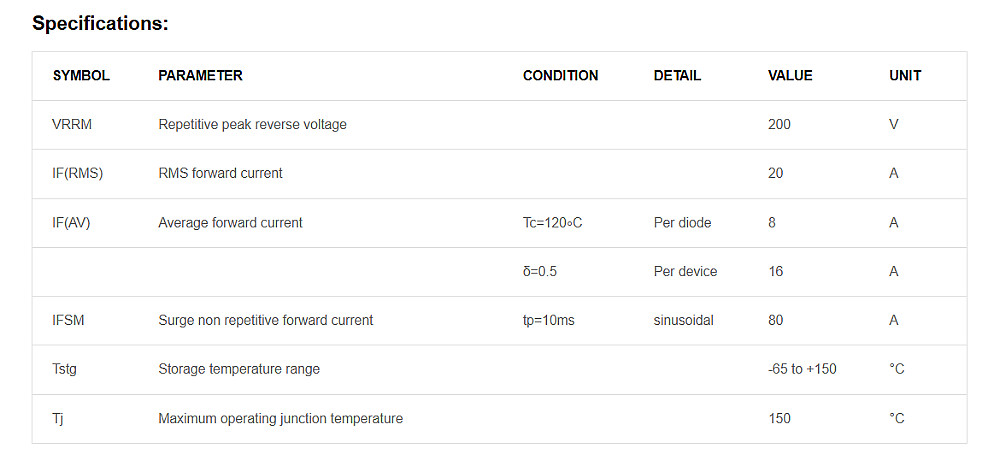Select the 'Per device' detail cell
1000x466 pixels.
click(685, 272)
